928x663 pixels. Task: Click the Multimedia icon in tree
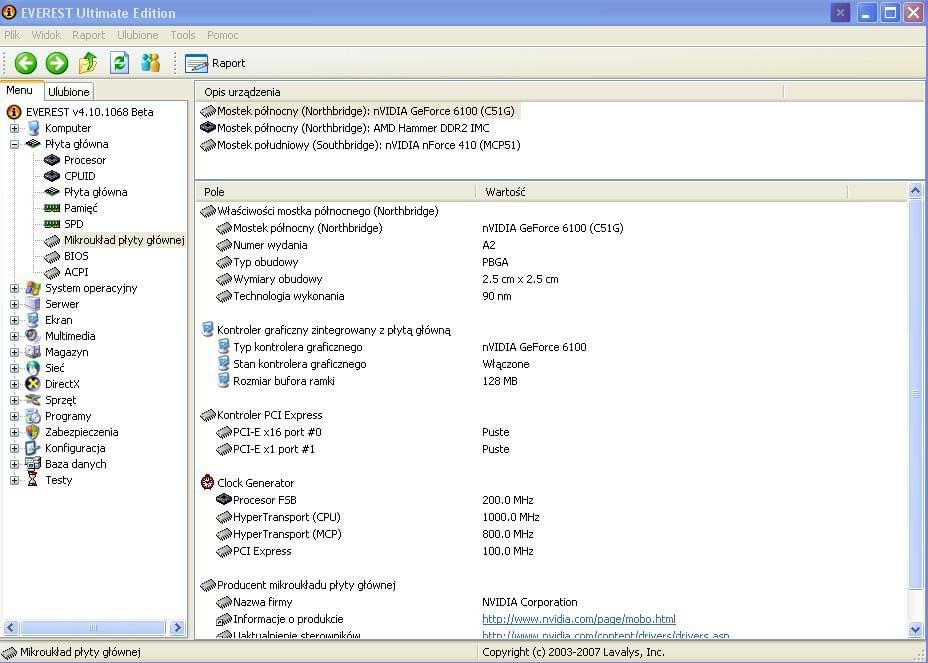point(33,336)
